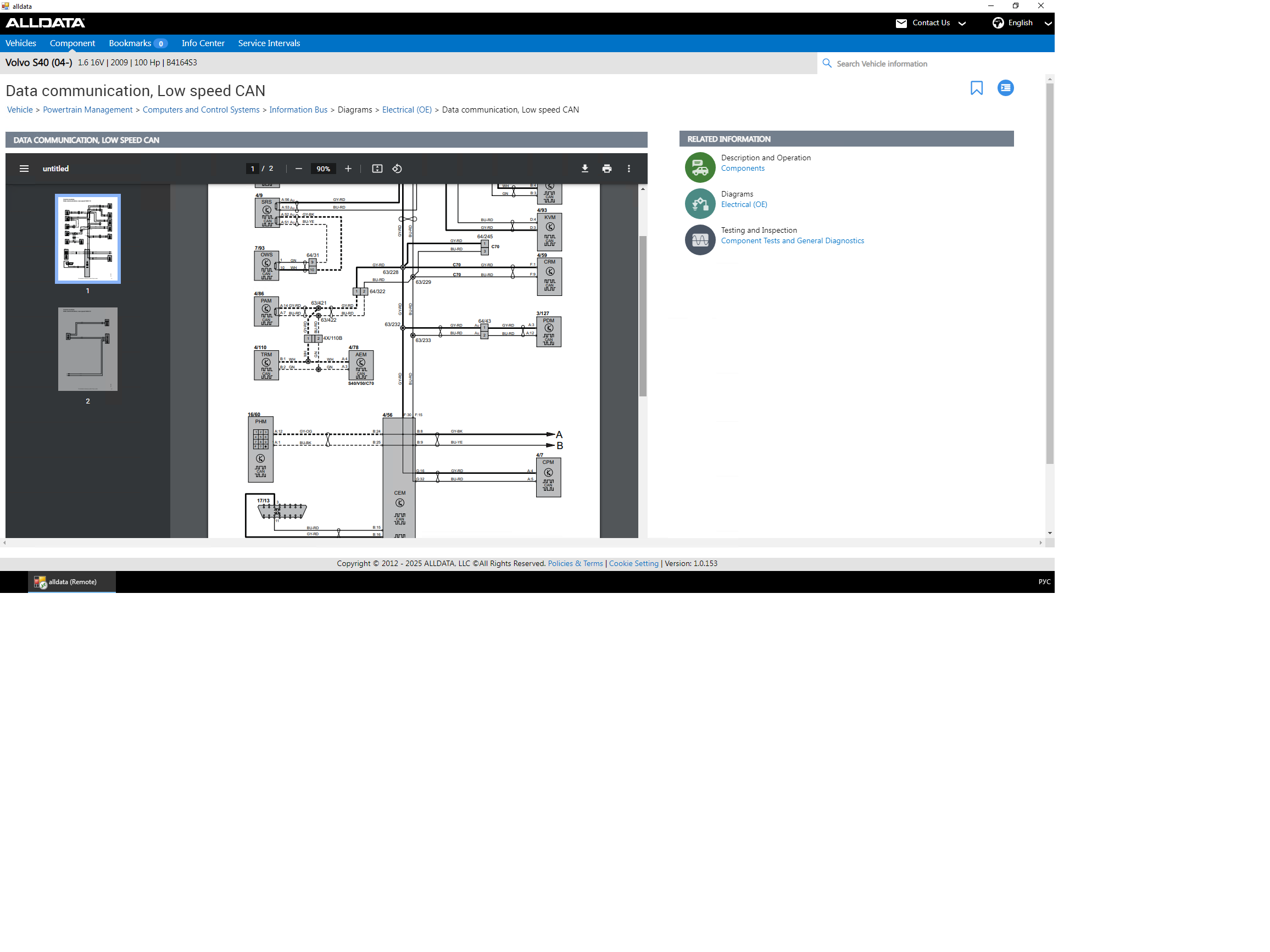Zoom out with the minus icon
1270x952 pixels.
[x=299, y=169]
